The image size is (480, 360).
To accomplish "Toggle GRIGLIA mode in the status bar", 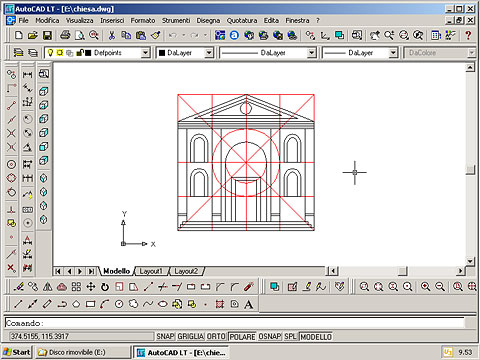I will 190,337.
